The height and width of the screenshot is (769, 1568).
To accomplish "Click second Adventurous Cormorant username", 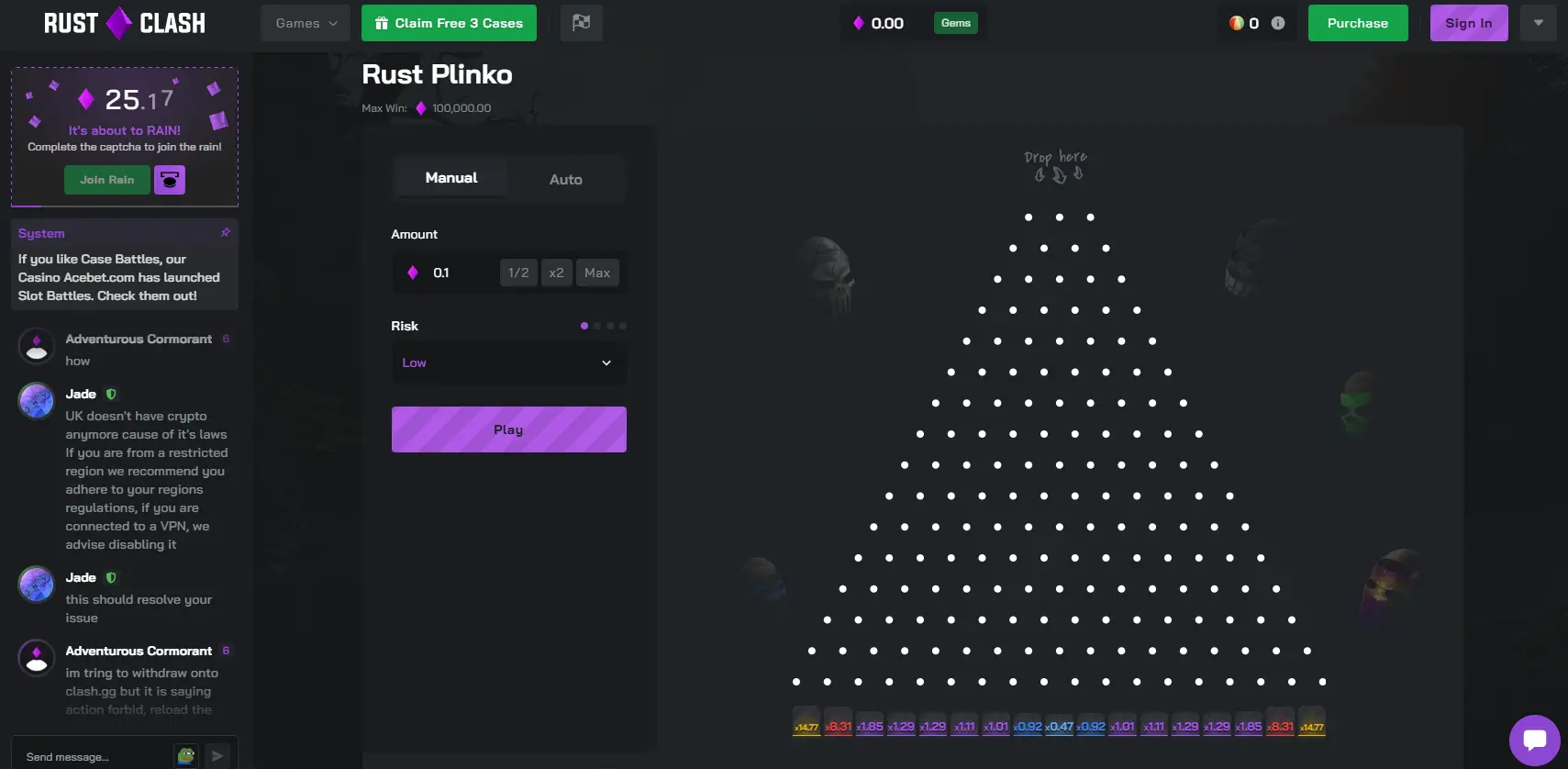I will coord(139,651).
